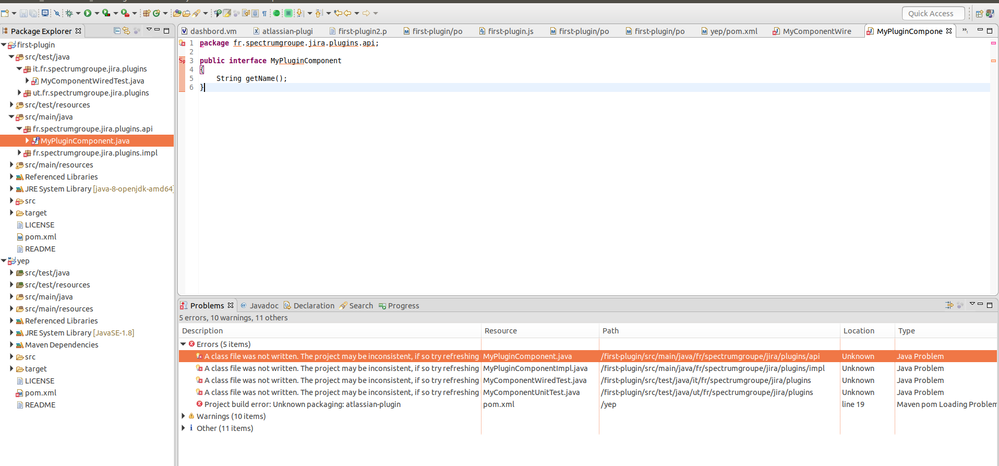This screenshot has height=466, width=999.
Task: Select the MyPluginComponentImpl.java error row
Action: click(587, 368)
